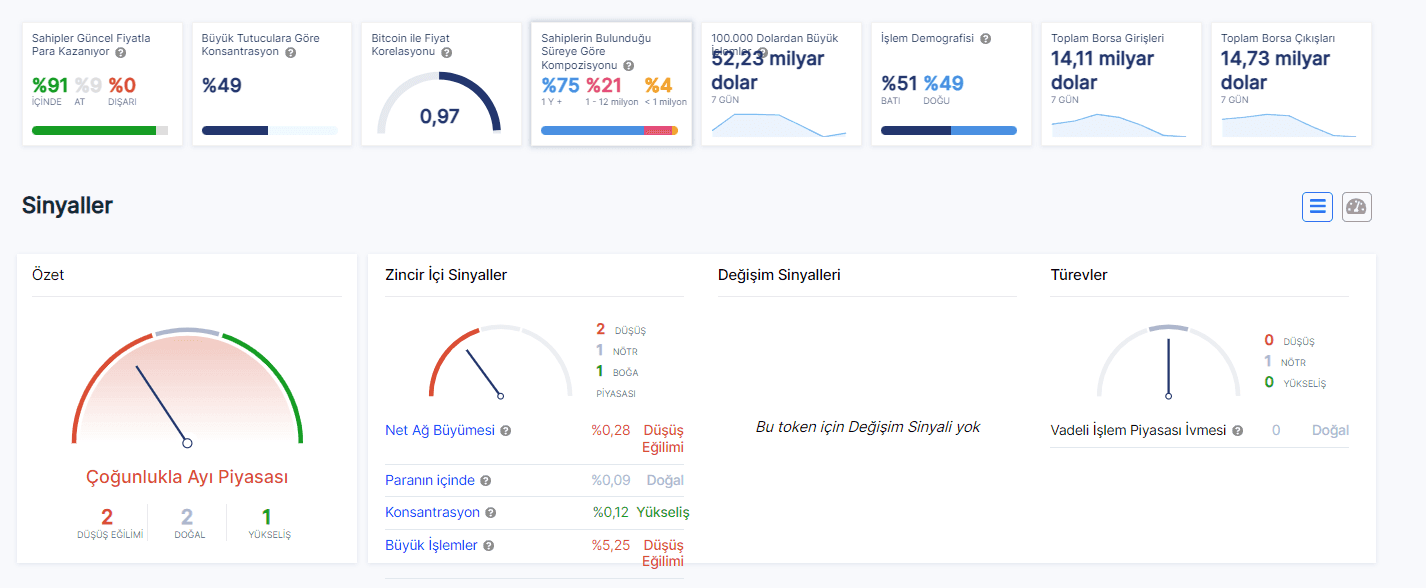Click the Toplam Borsa Girişleri sparkline chart

click(x=1118, y=125)
